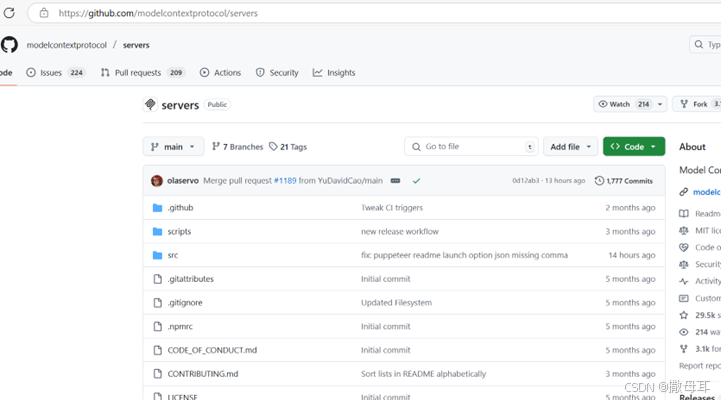The height and width of the screenshot is (400, 721).
Task: View the 1,777 Commits history
Action: [x=624, y=181]
